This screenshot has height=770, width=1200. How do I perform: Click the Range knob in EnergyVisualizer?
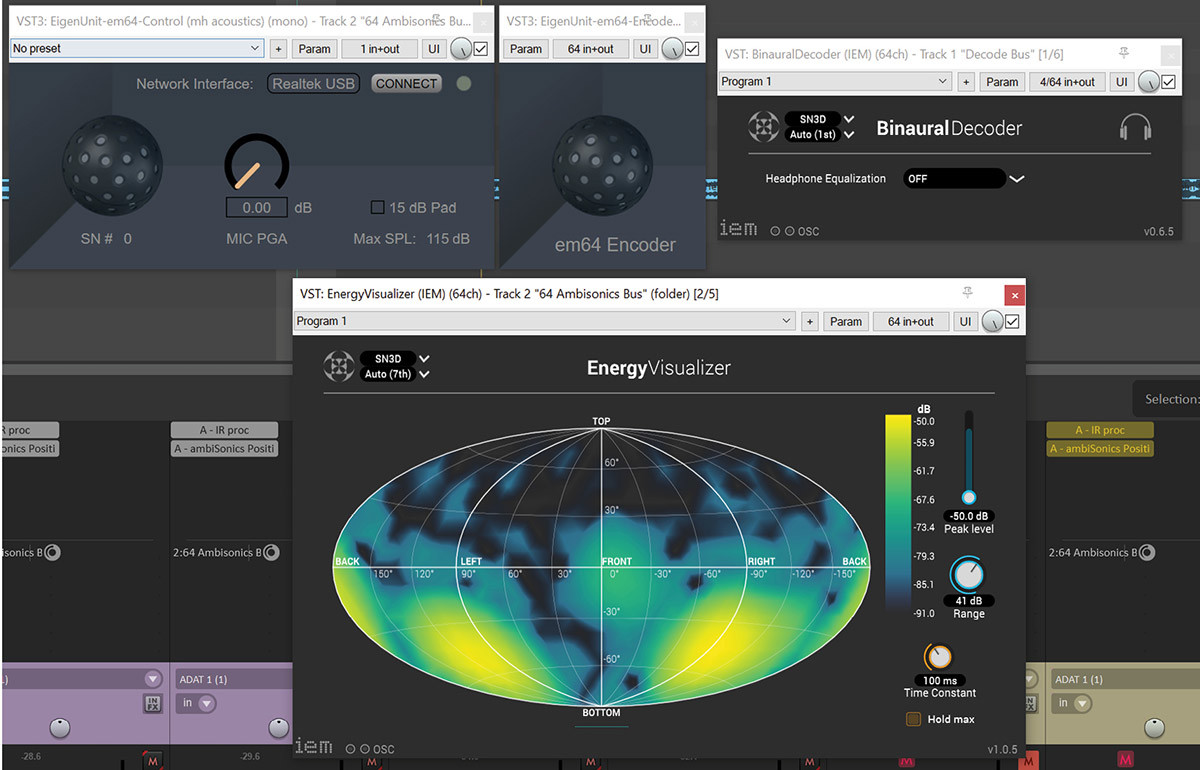point(968,575)
